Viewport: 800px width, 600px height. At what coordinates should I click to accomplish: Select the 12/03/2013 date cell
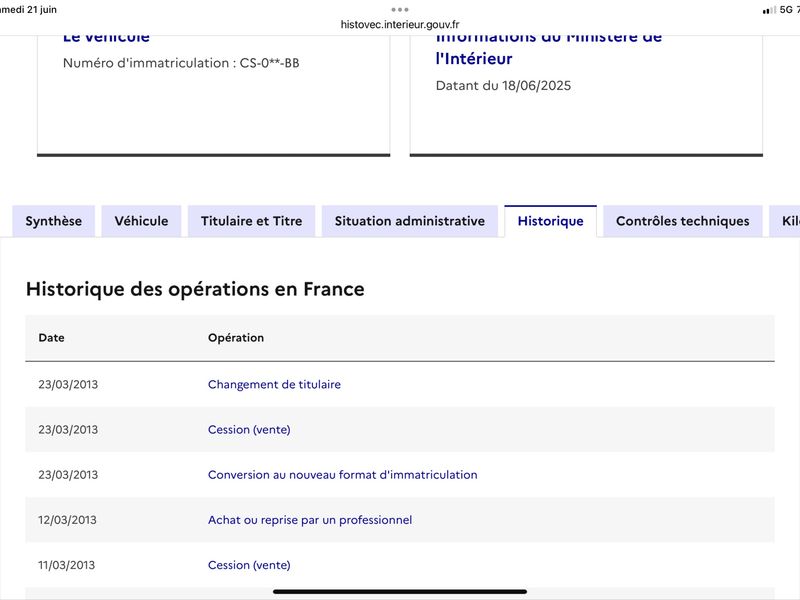pos(67,520)
